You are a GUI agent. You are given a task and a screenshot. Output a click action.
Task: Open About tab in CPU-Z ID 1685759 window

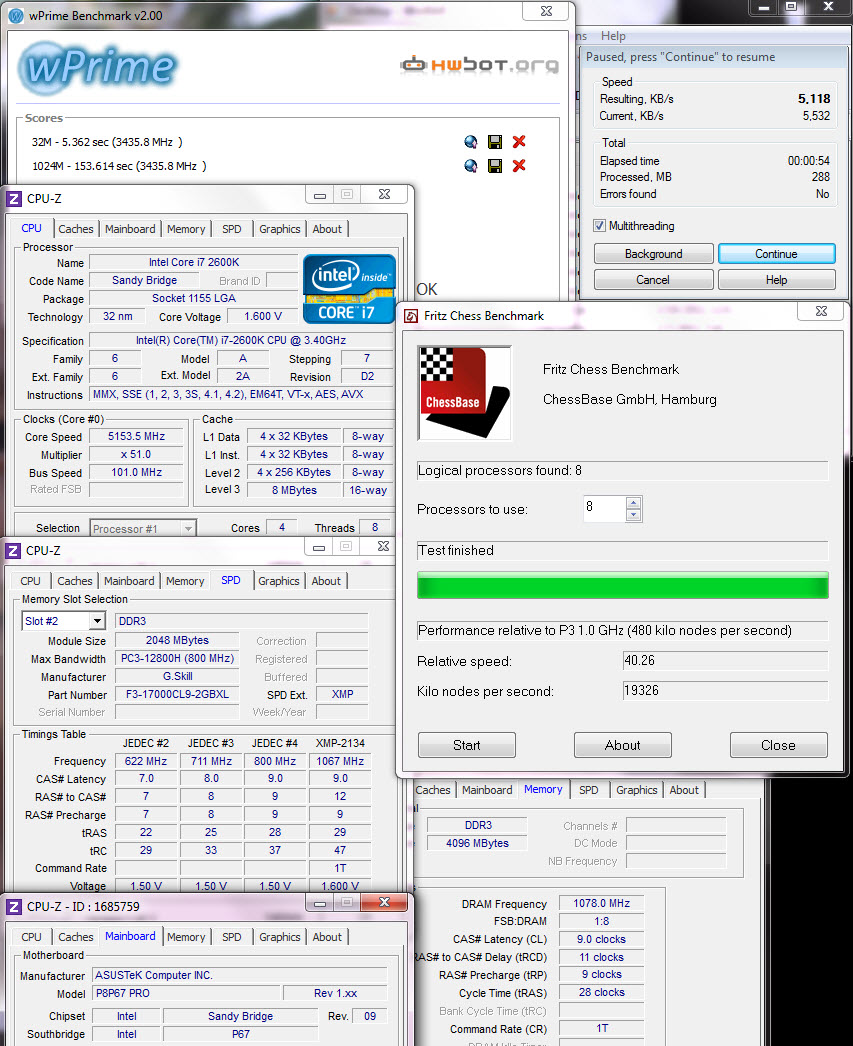(x=327, y=937)
